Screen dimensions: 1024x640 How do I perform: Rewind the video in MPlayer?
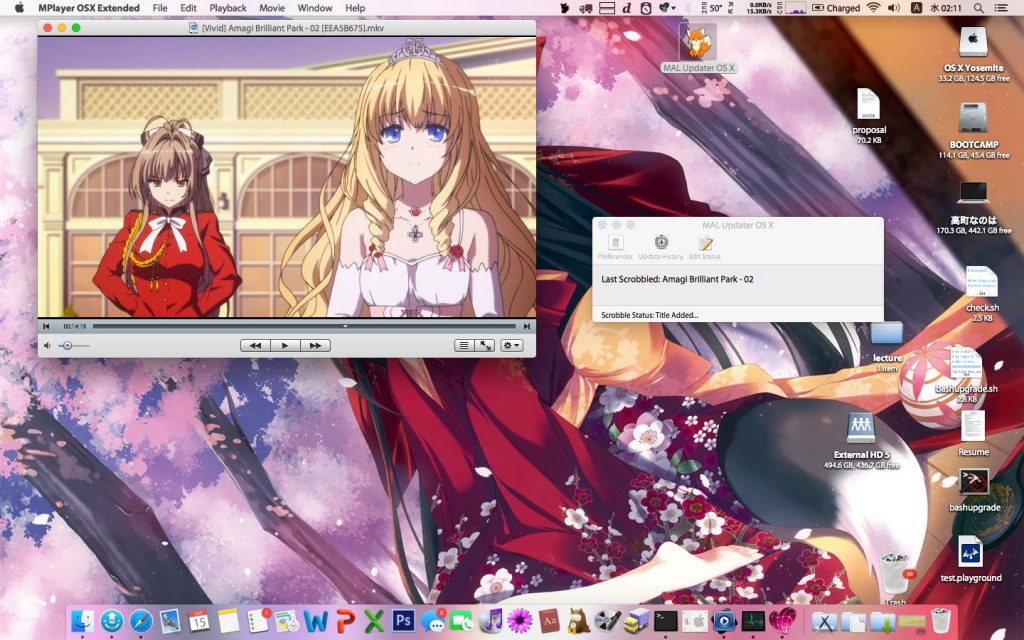pyautogui.click(x=255, y=345)
